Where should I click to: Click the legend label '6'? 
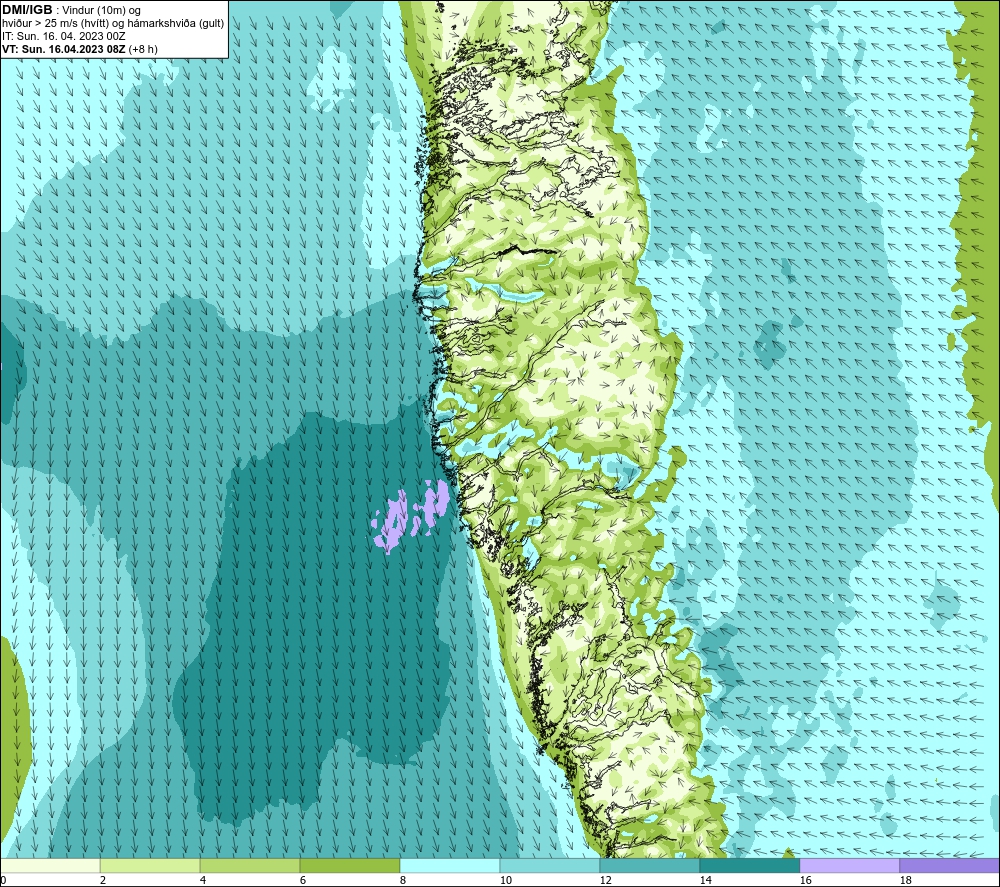[x=303, y=880]
